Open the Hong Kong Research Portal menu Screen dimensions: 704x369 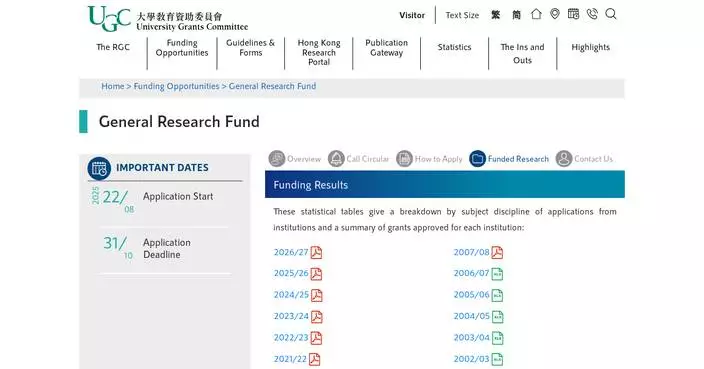pyautogui.click(x=319, y=52)
